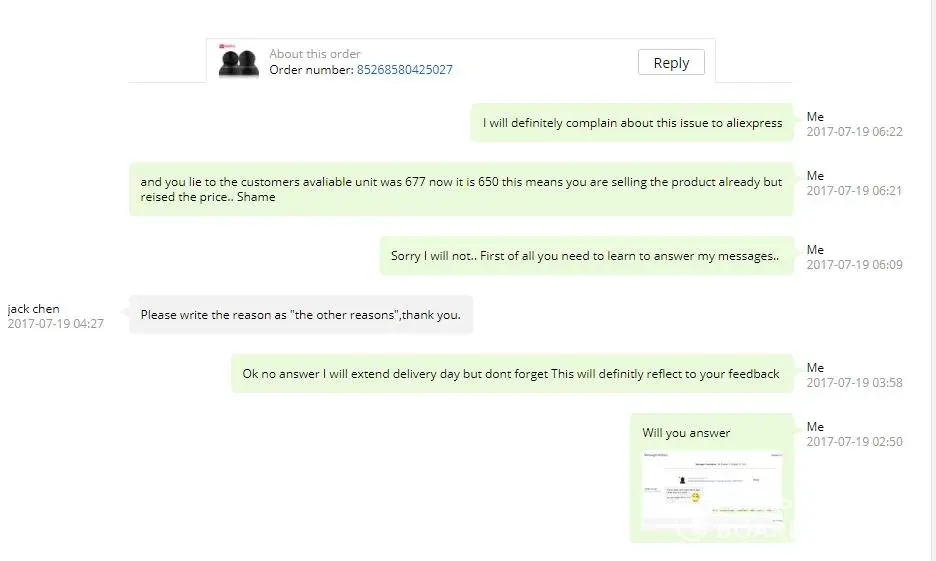The image size is (936, 561).
Task: Click the 03:58 message timestamp
Action: [854, 383]
